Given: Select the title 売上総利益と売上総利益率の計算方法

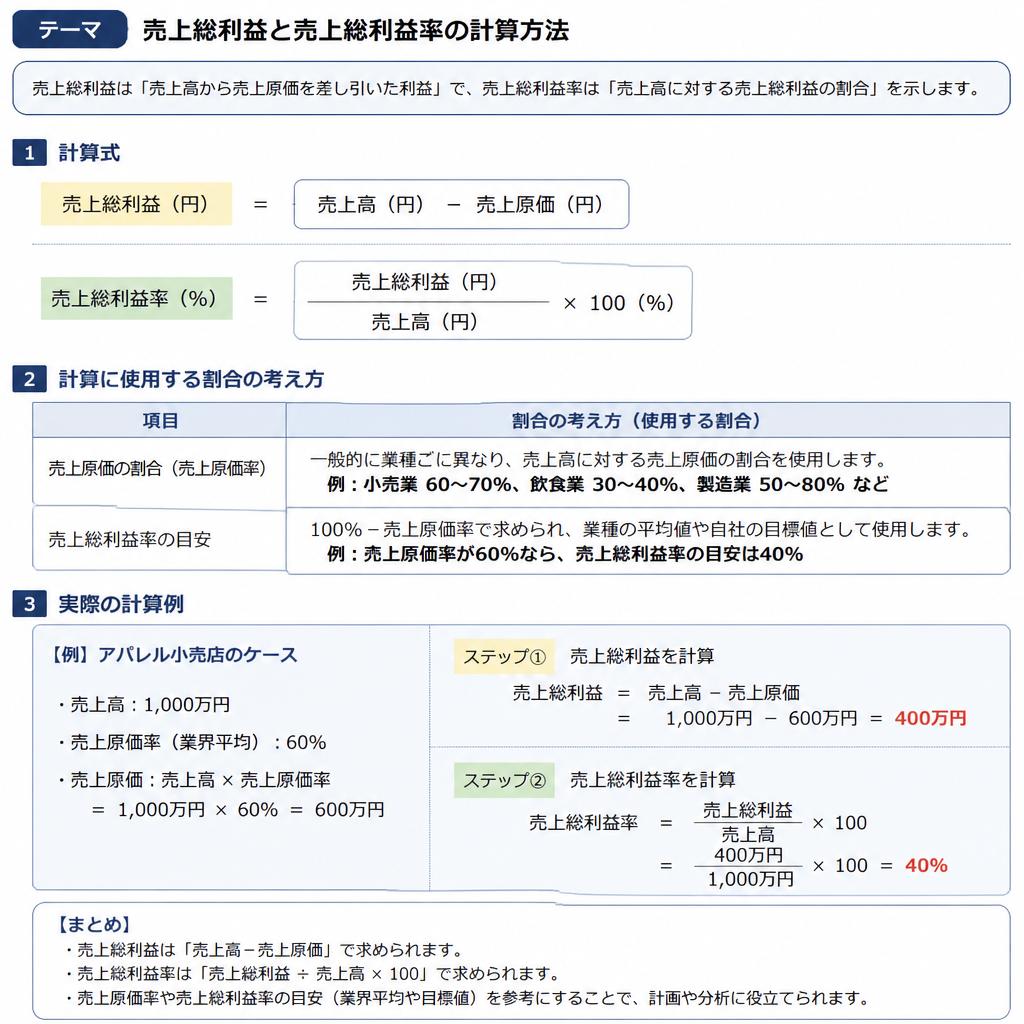Looking at the screenshot, I should (356, 30).
